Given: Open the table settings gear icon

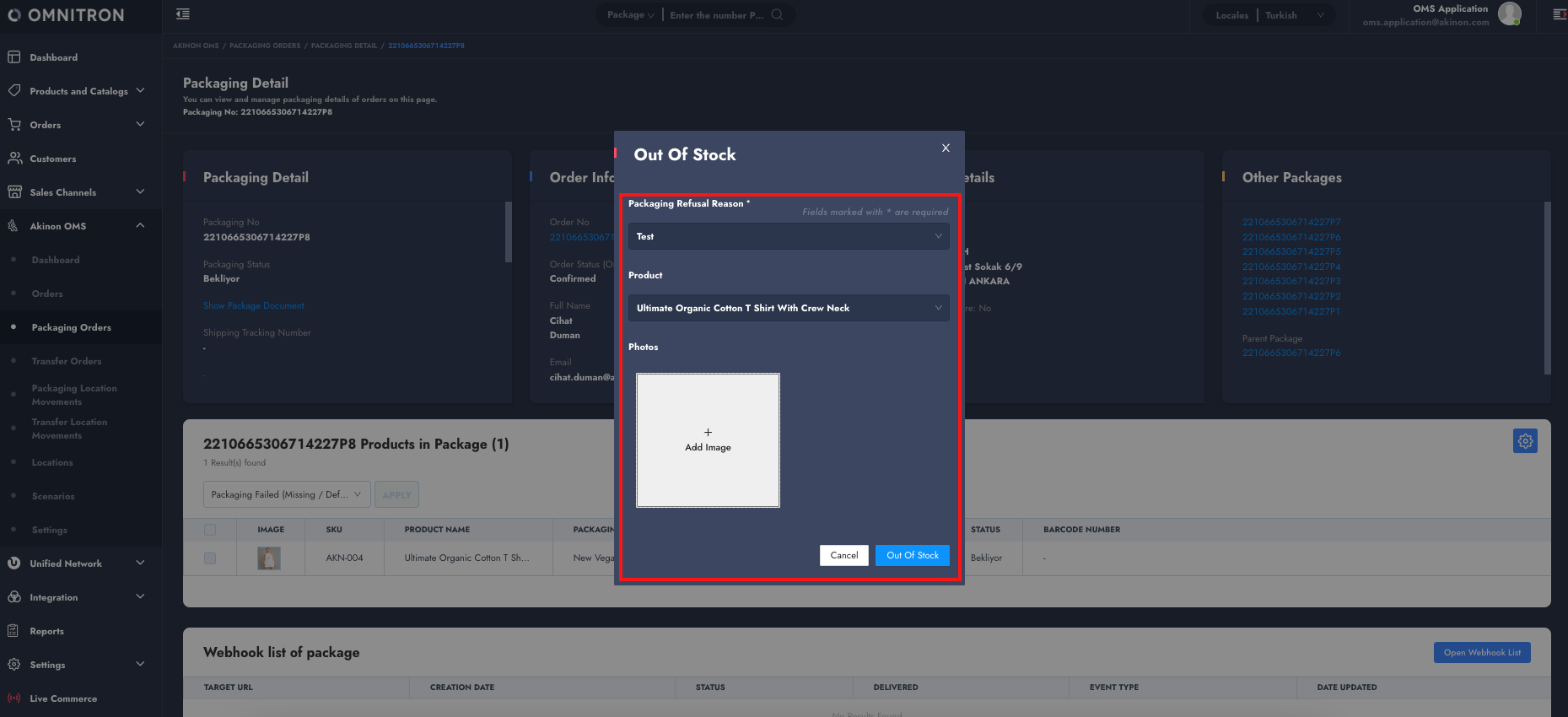Looking at the screenshot, I should click(x=1525, y=441).
